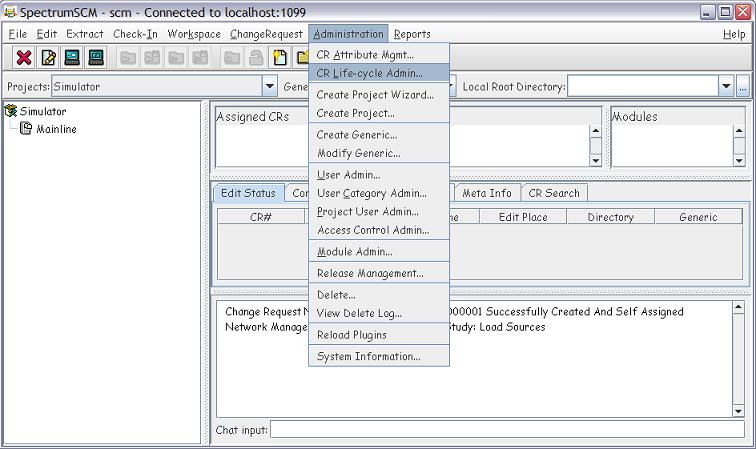Click the Generic column header

tap(698, 217)
